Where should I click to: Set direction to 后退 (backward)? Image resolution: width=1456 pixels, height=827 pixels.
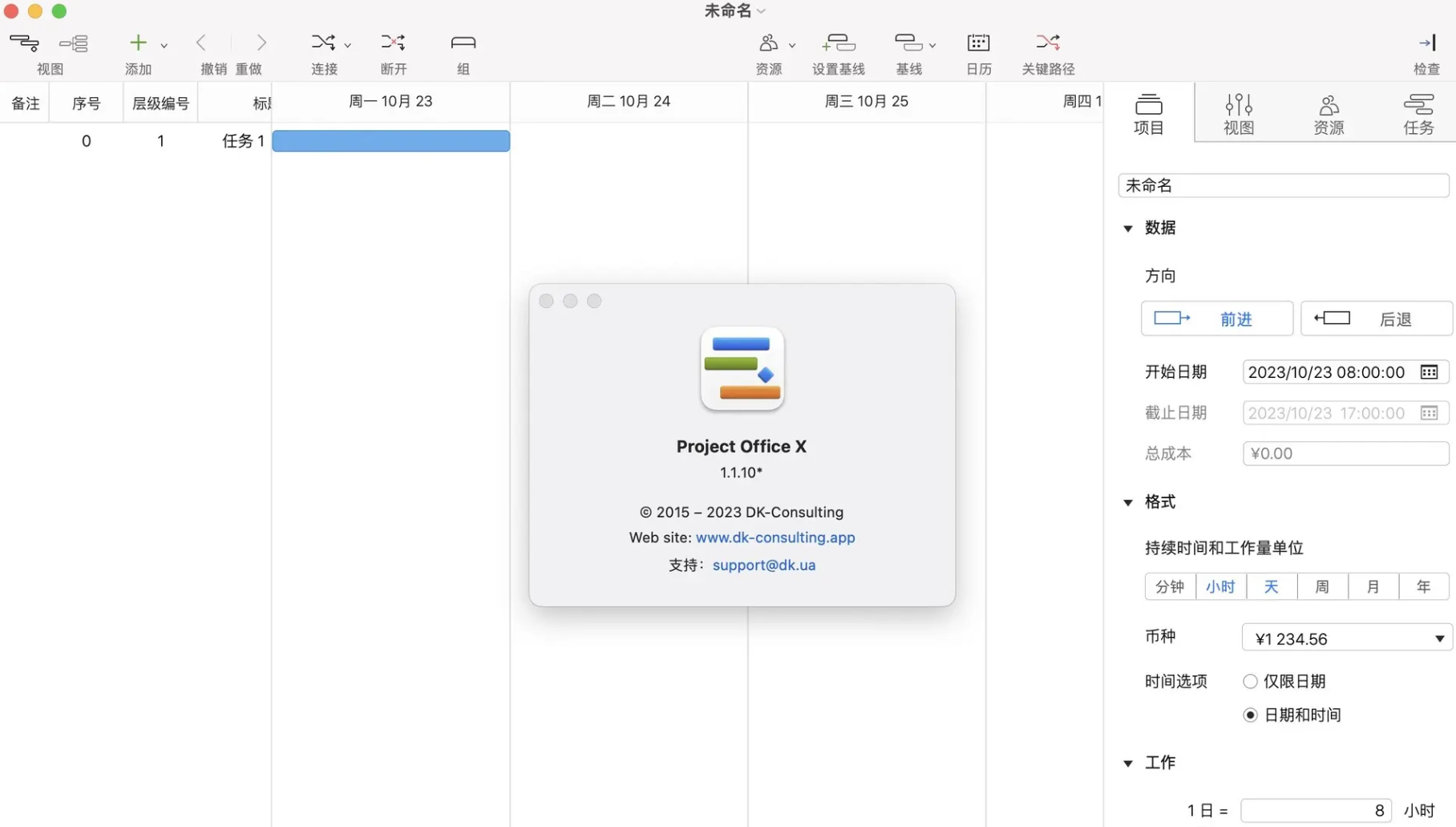[x=1375, y=318]
